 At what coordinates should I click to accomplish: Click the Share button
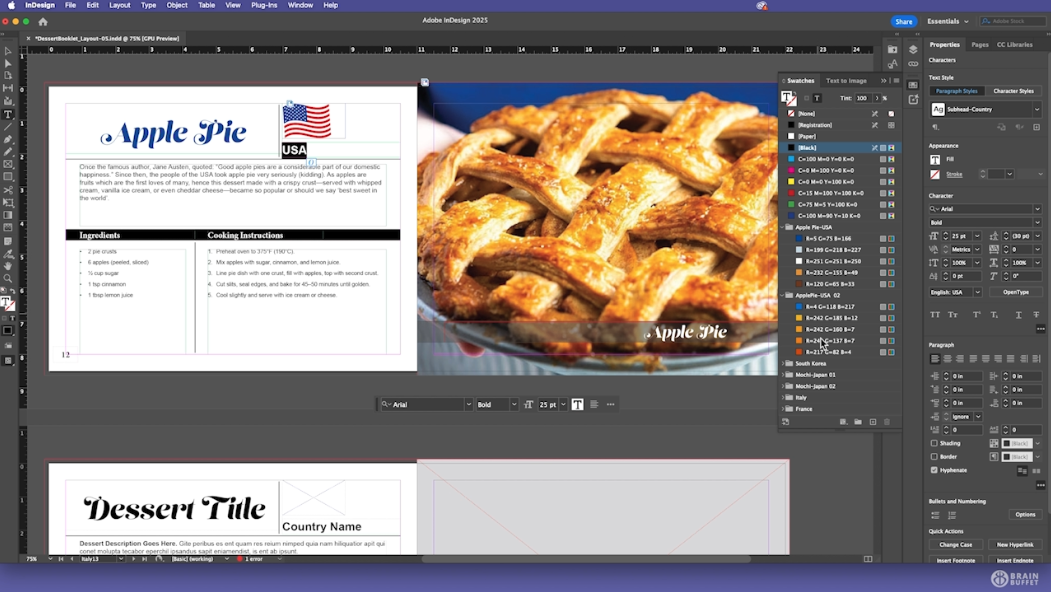coord(904,21)
